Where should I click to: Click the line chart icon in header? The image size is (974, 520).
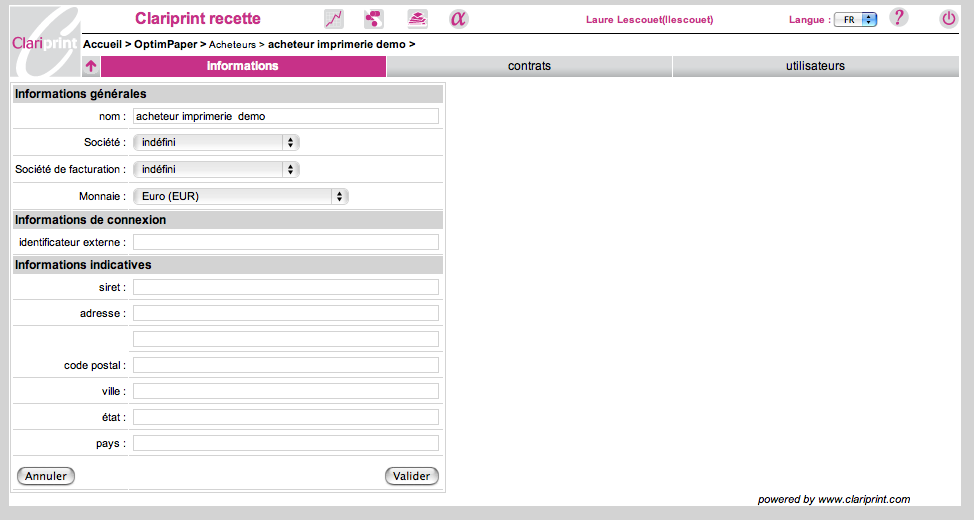334,19
